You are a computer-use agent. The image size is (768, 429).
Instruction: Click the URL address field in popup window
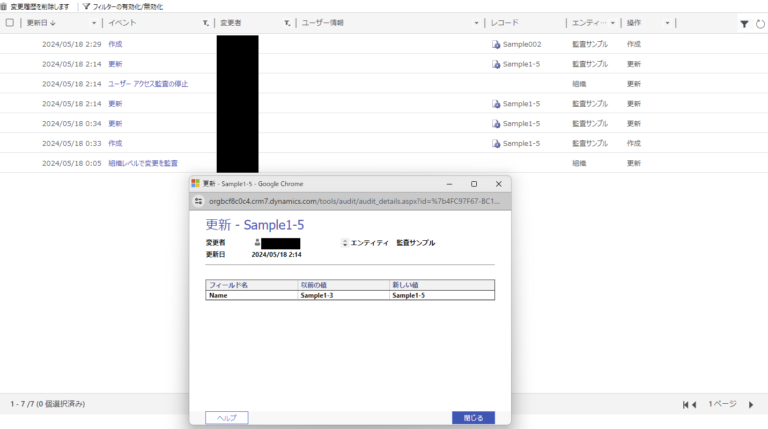tap(350, 201)
